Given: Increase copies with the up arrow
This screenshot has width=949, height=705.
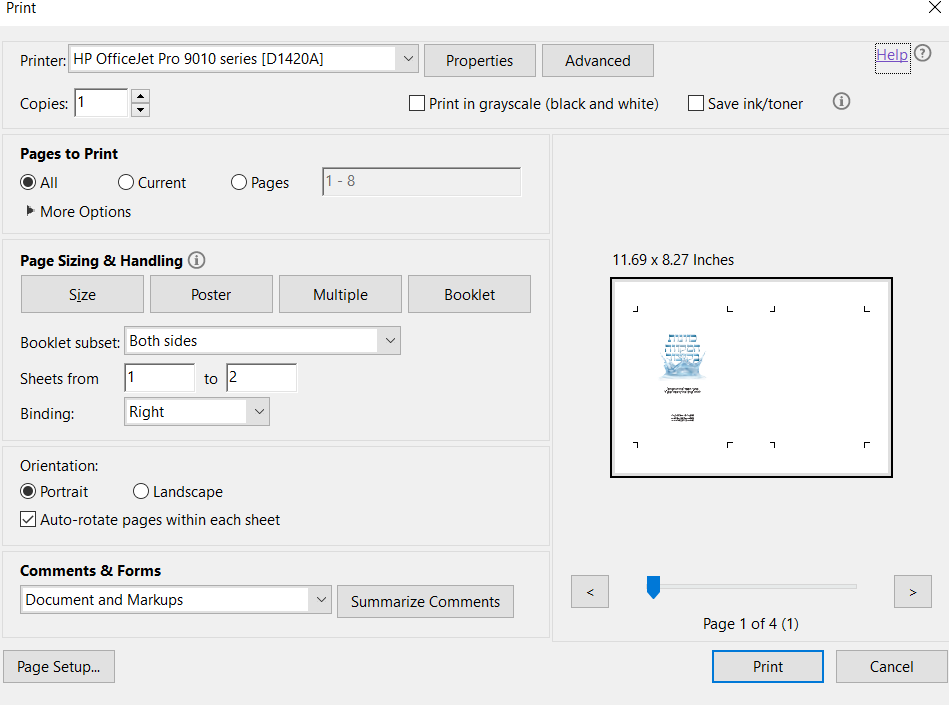Looking at the screenshot, I should point(140,96).
